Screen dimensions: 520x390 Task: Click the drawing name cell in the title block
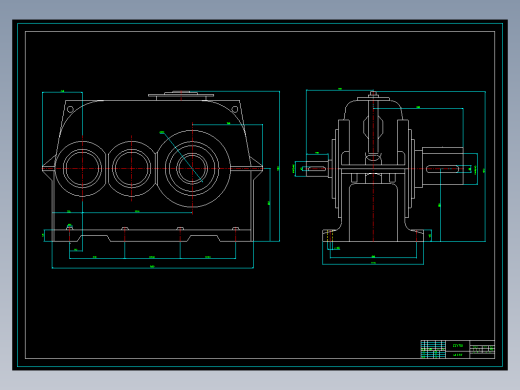[458, 346]
